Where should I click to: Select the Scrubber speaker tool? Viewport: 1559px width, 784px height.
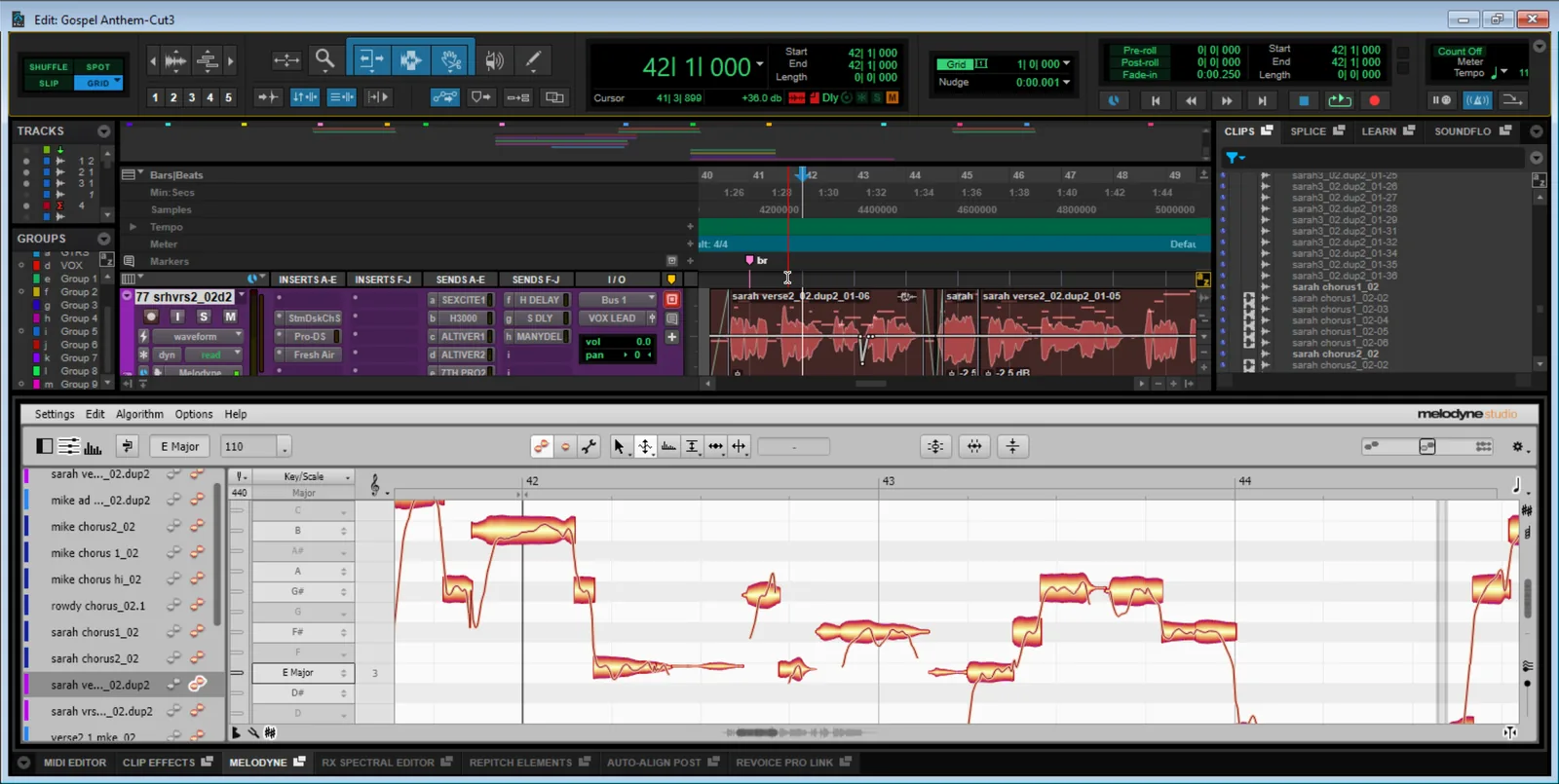pyautogui.click(x=495, y=60)
